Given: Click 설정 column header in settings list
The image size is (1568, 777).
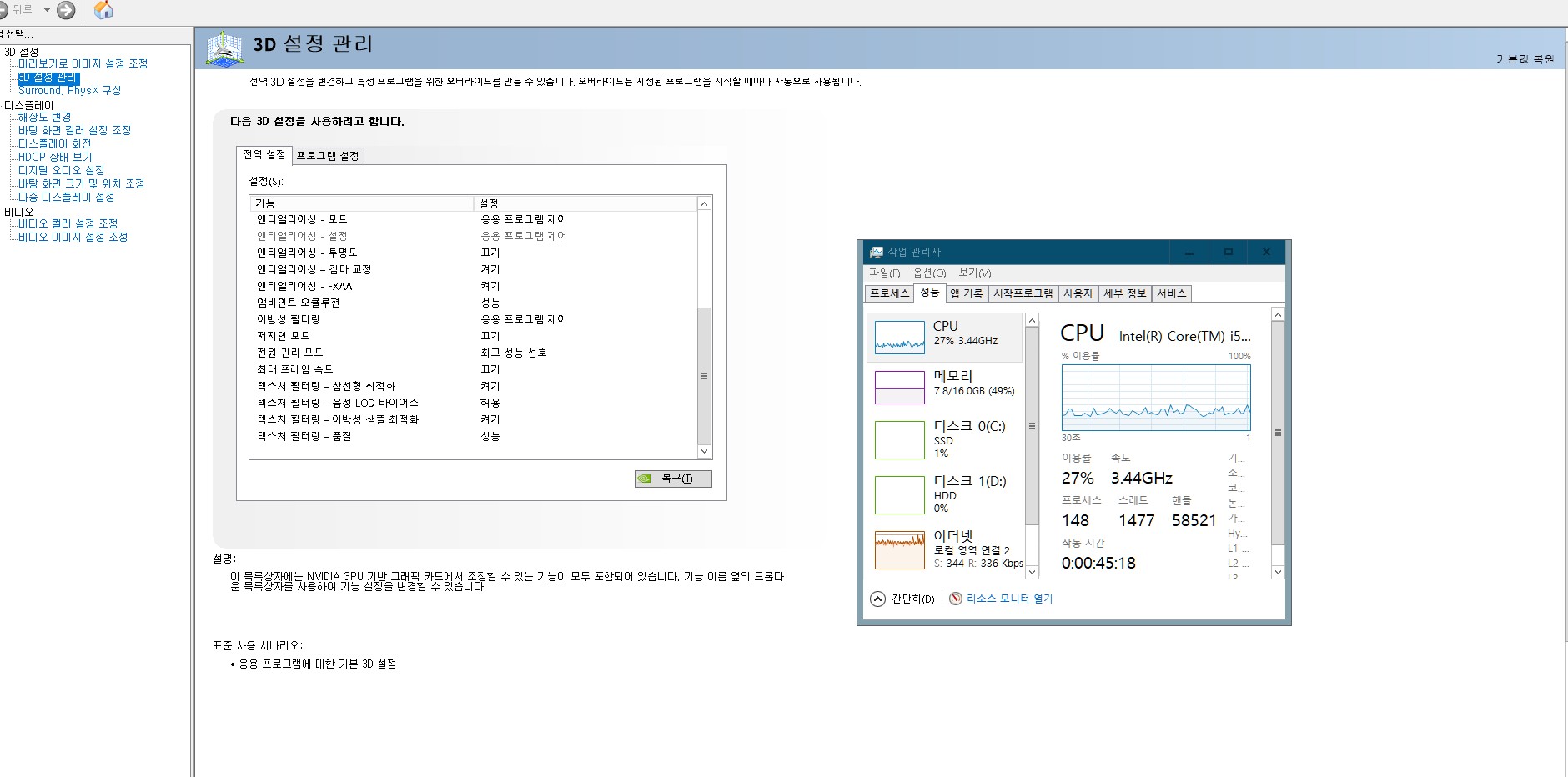Looking at the screenshot, I should [585, 203].
